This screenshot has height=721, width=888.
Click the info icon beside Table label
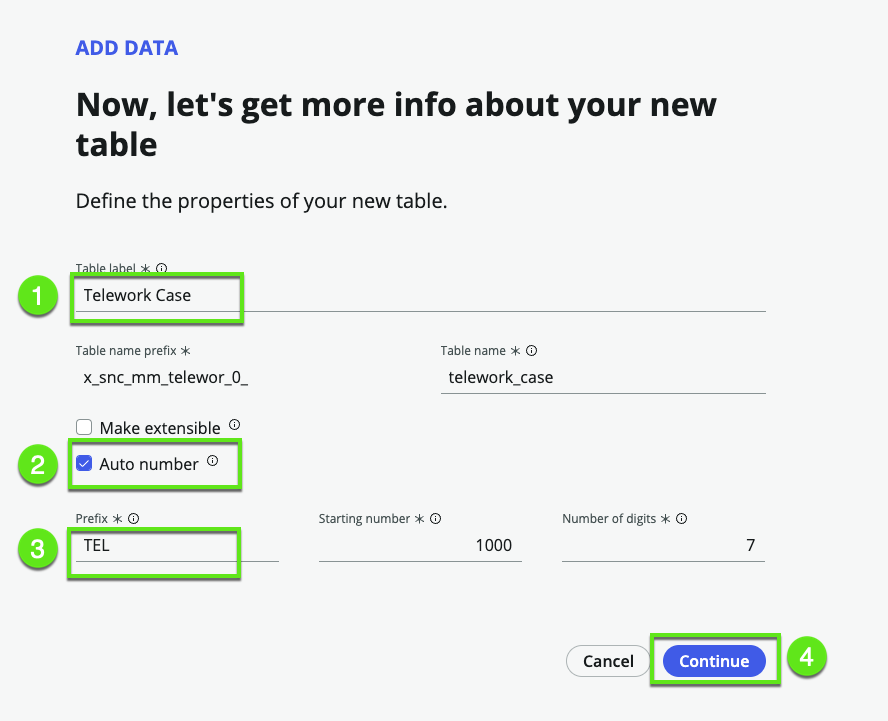[162, 268]
